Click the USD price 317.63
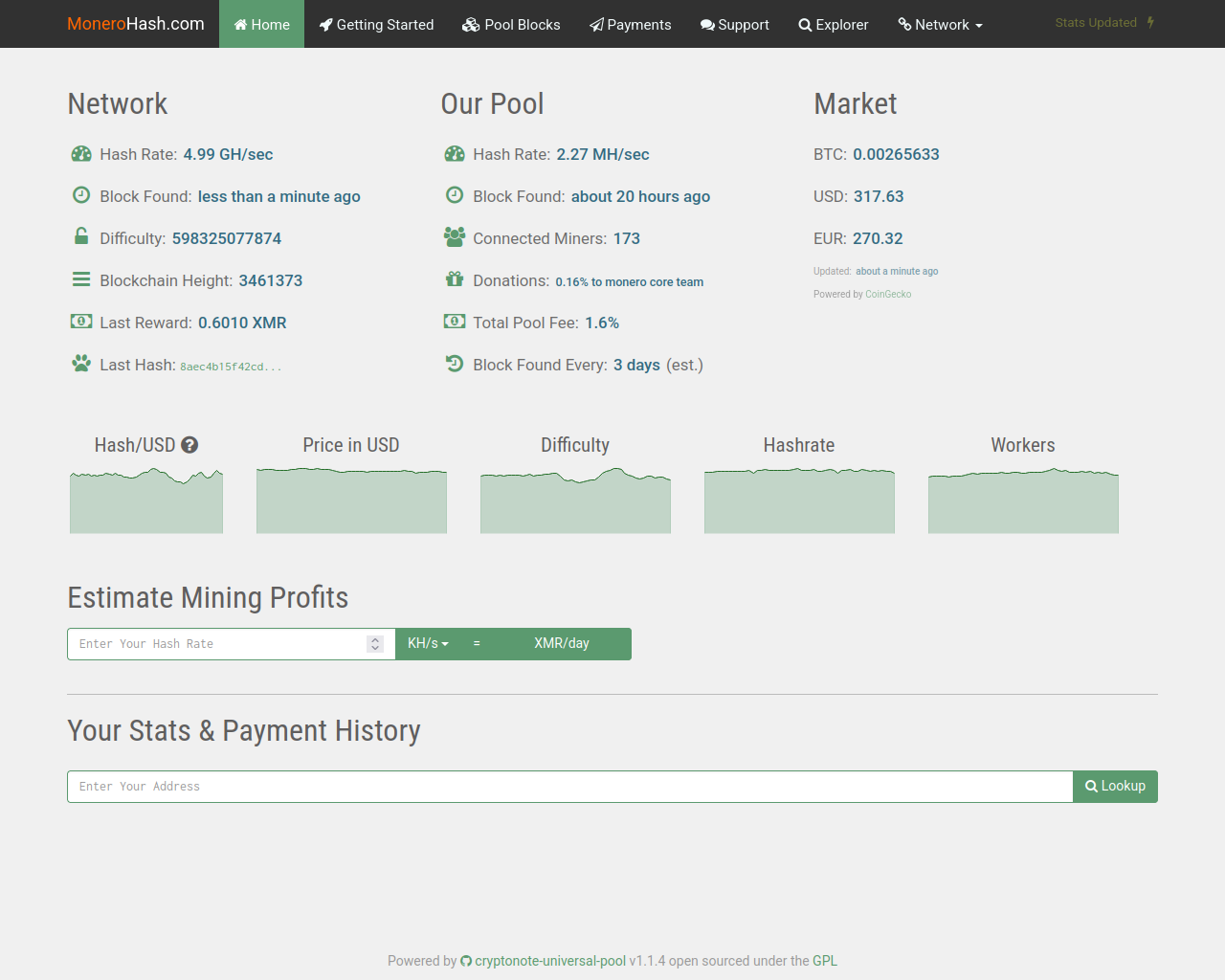 pyautogui.click(x=879, y=196)
